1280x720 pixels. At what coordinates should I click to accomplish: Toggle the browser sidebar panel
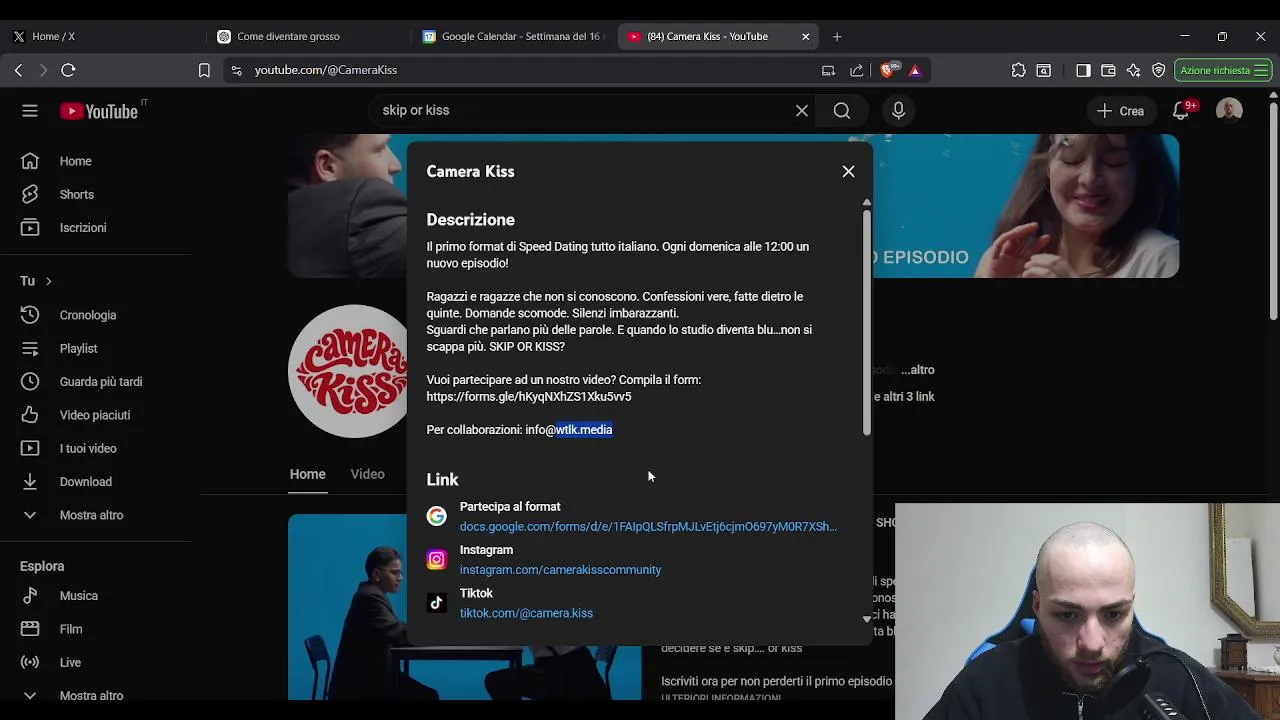(1083, 70)
